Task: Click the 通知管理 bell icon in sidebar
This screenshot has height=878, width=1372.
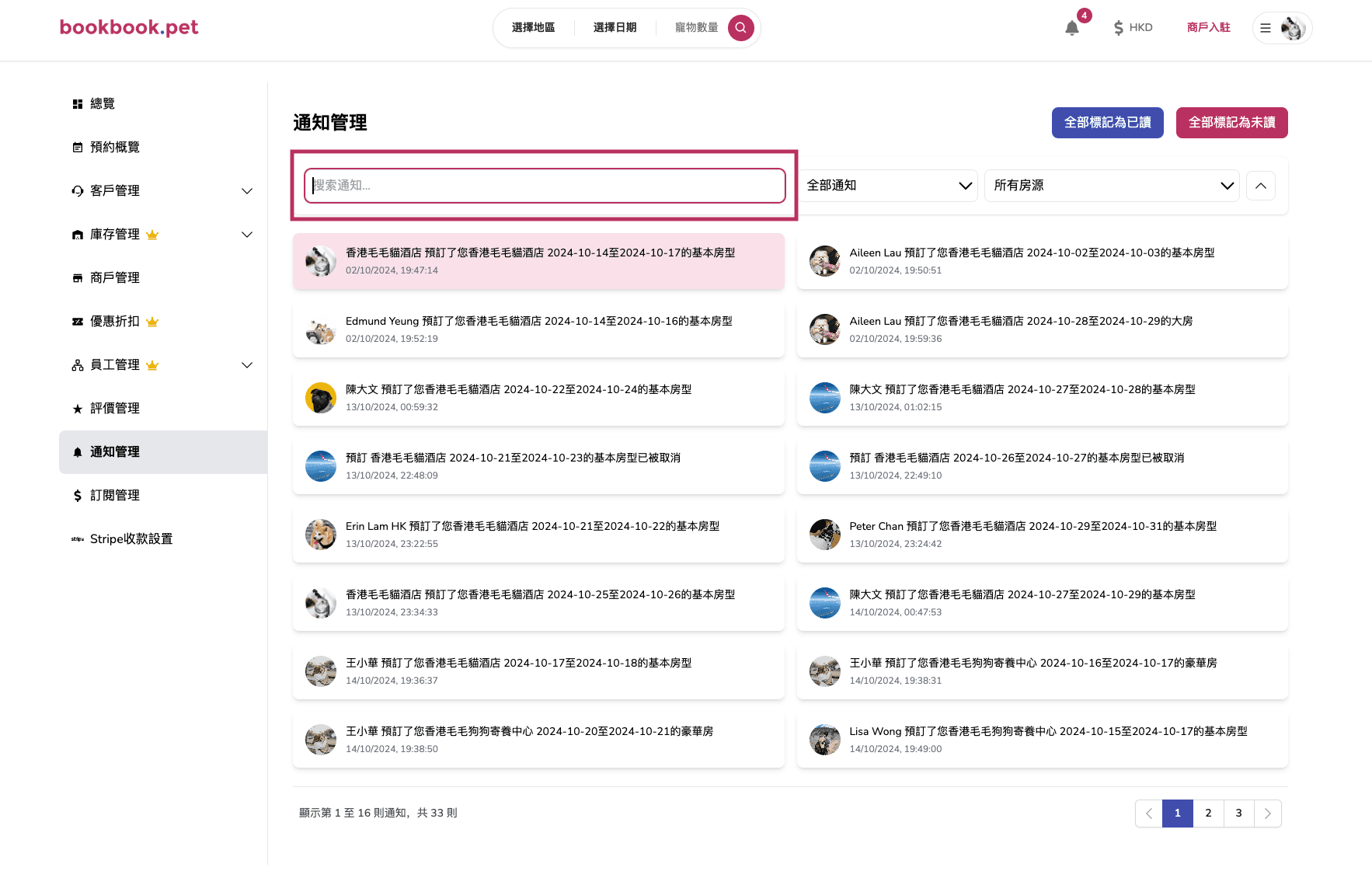Action: pos(78,452)
